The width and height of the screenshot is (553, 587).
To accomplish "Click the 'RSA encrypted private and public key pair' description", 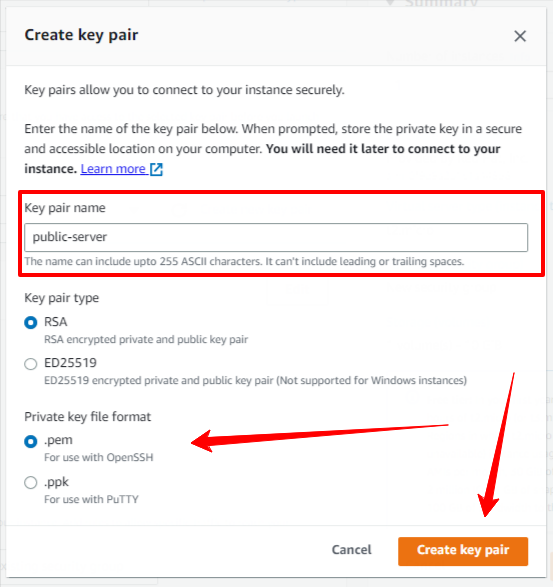I will pos(146,340).
